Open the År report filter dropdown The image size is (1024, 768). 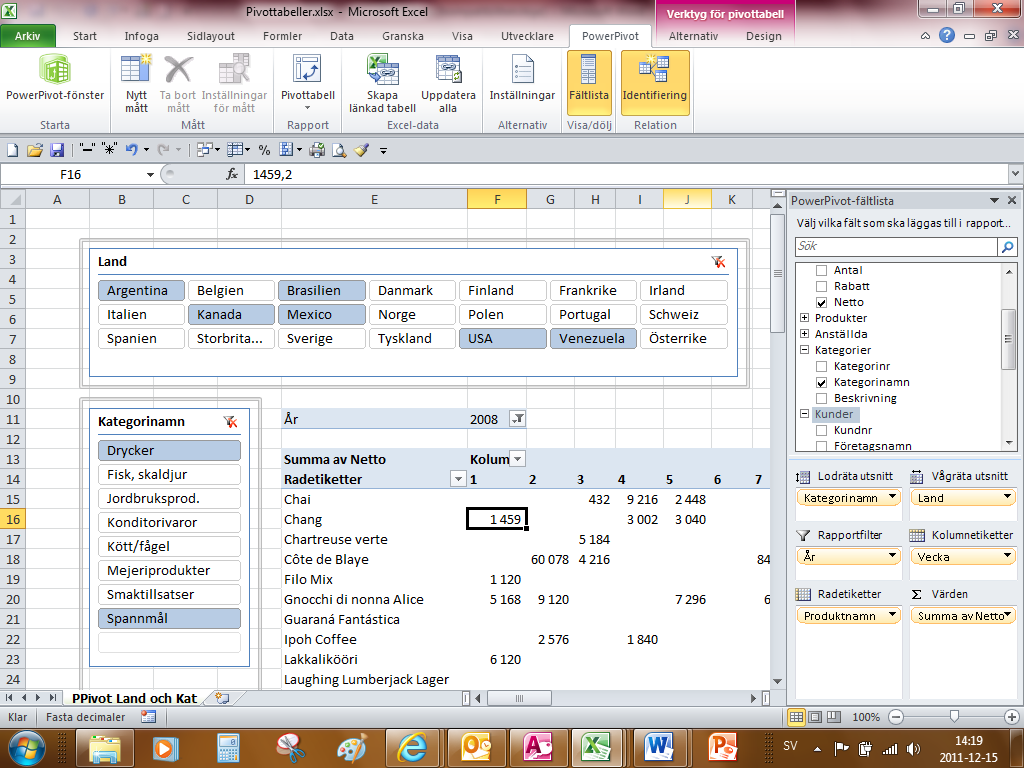click(x=517, y=419)
